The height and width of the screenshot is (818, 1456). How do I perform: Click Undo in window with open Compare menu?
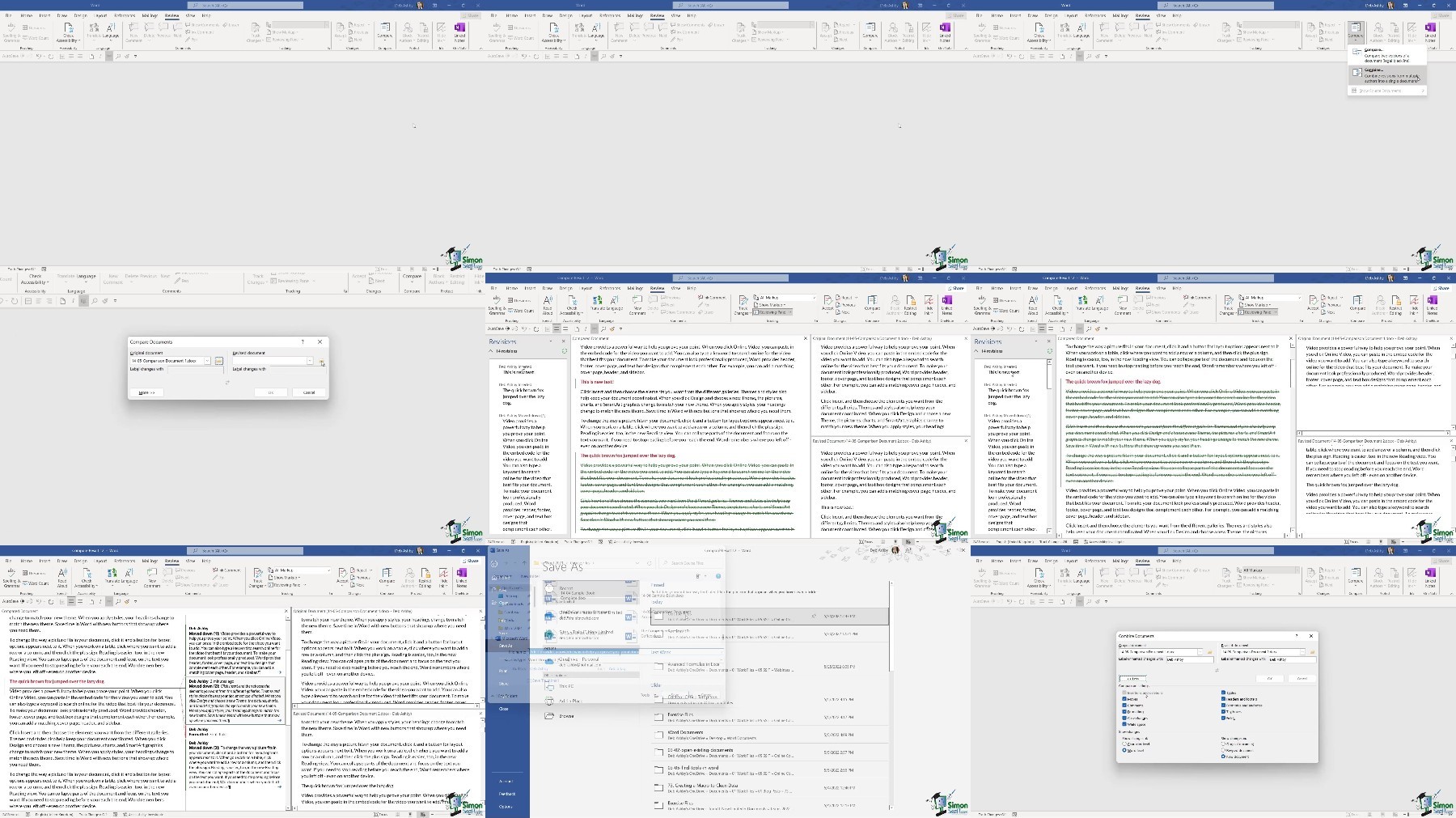pyautogui.click(x=1009, y=56)
